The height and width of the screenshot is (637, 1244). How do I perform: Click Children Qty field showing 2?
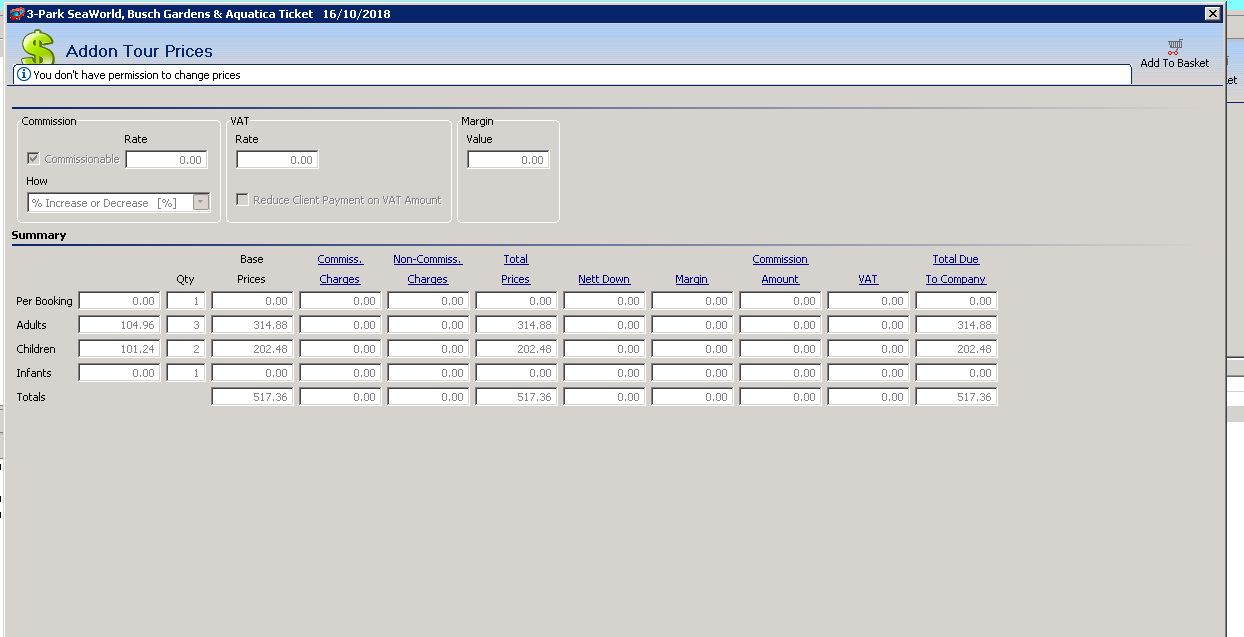(x=186, y=349)
